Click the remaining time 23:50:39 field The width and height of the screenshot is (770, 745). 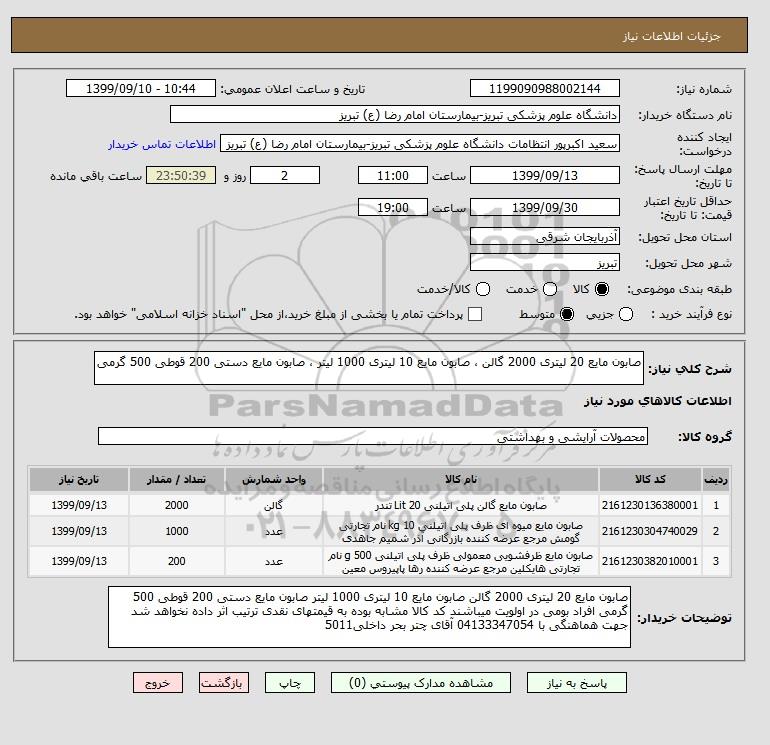[x=181, y=175]
